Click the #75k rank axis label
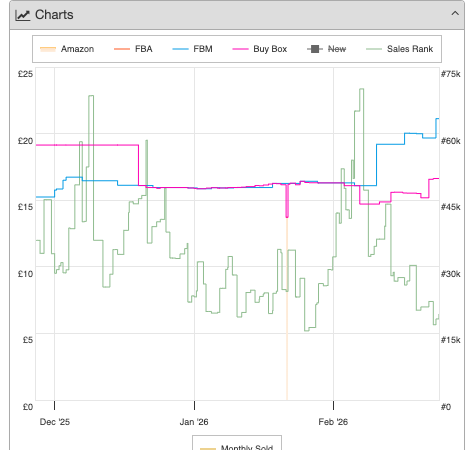This screenshot has height=450, width=474. point(451,74)
